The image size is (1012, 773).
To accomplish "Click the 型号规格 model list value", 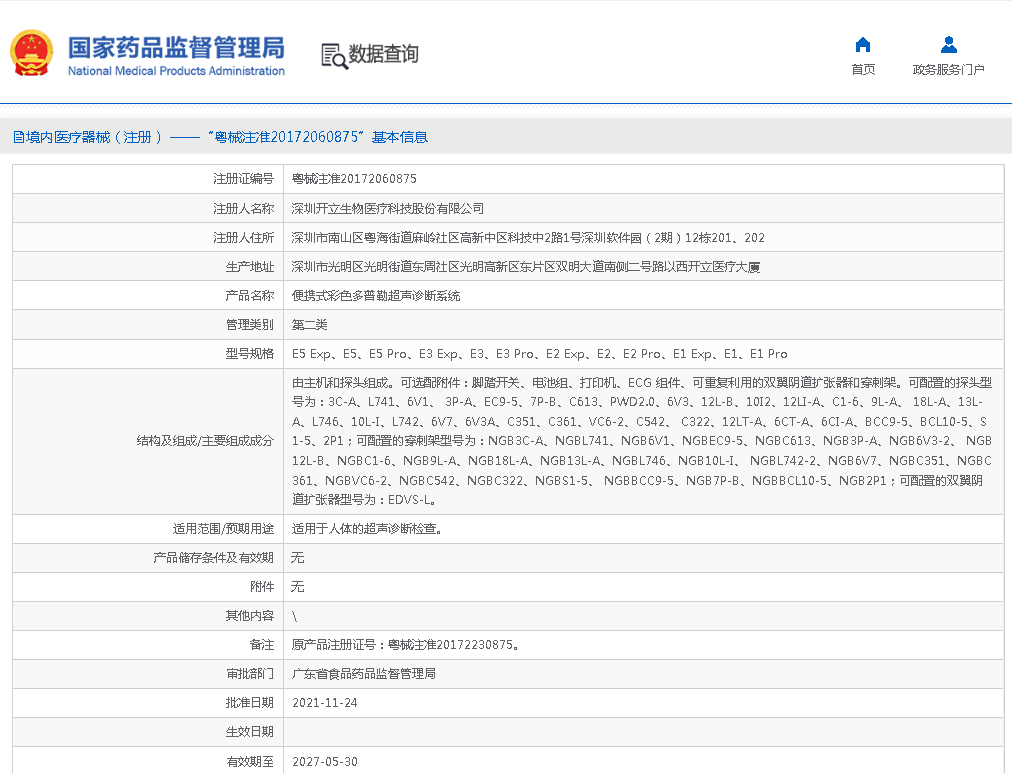I will coord(539,354).
